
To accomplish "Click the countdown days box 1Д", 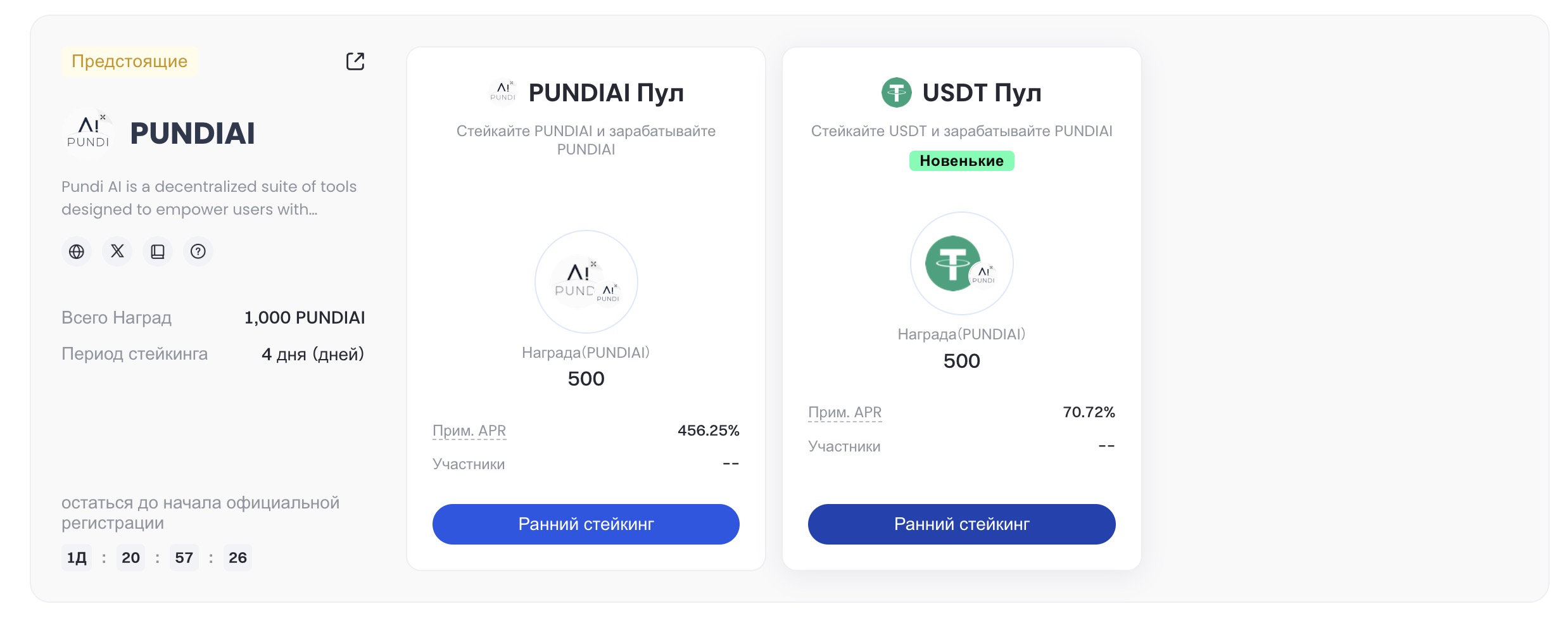I will (77, 558).
